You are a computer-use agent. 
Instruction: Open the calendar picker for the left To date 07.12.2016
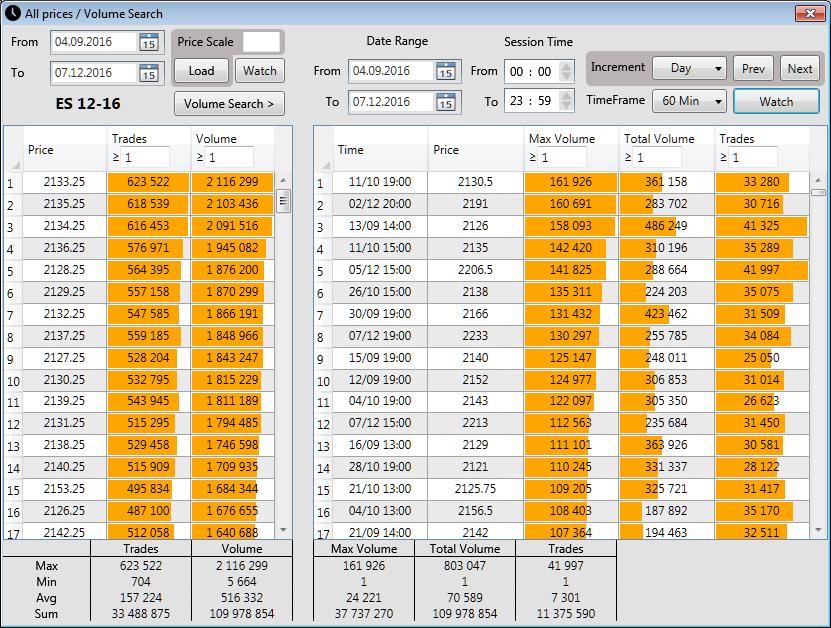148,73
